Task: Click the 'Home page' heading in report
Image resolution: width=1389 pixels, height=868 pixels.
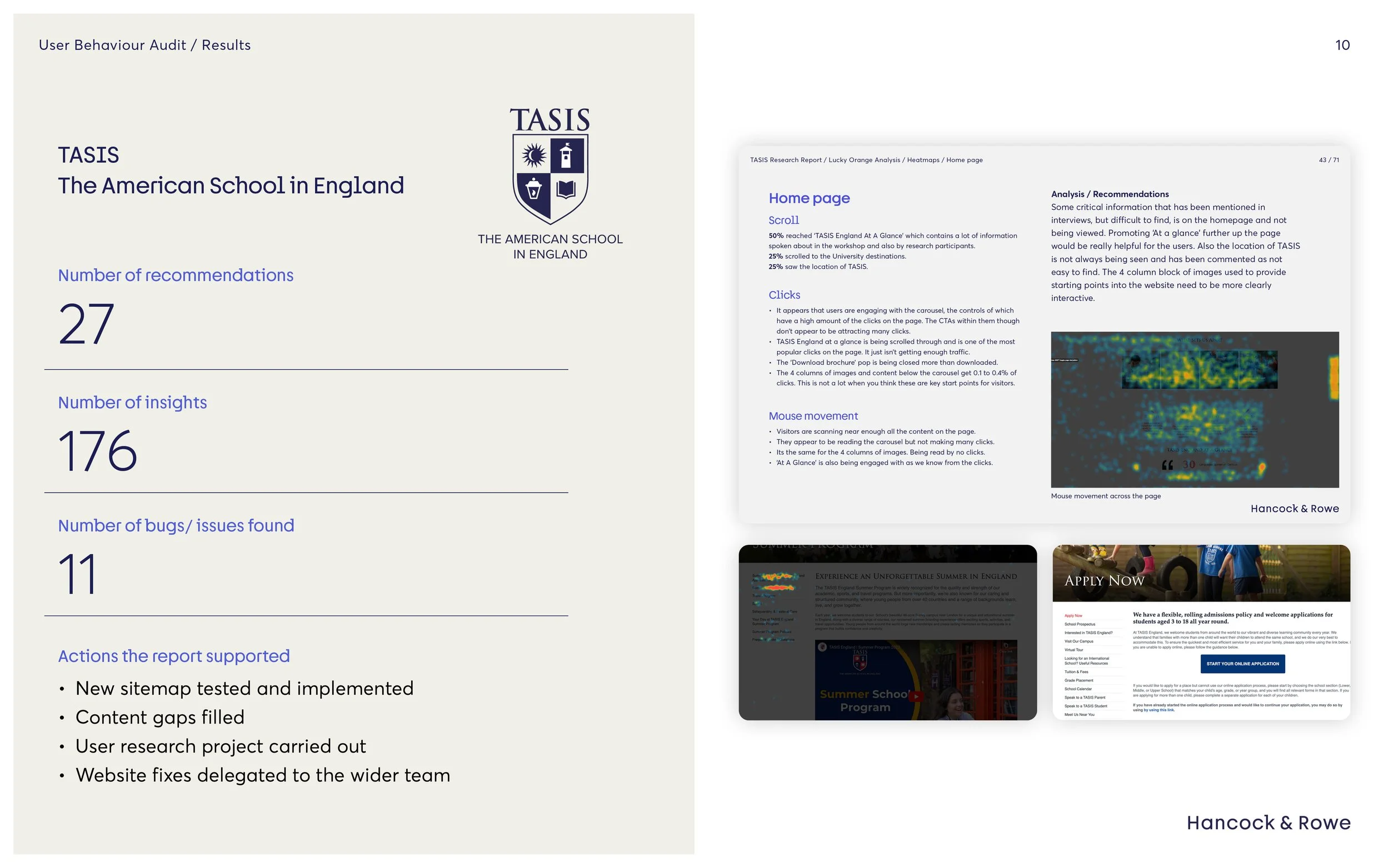Action: [x=809, y=199]
